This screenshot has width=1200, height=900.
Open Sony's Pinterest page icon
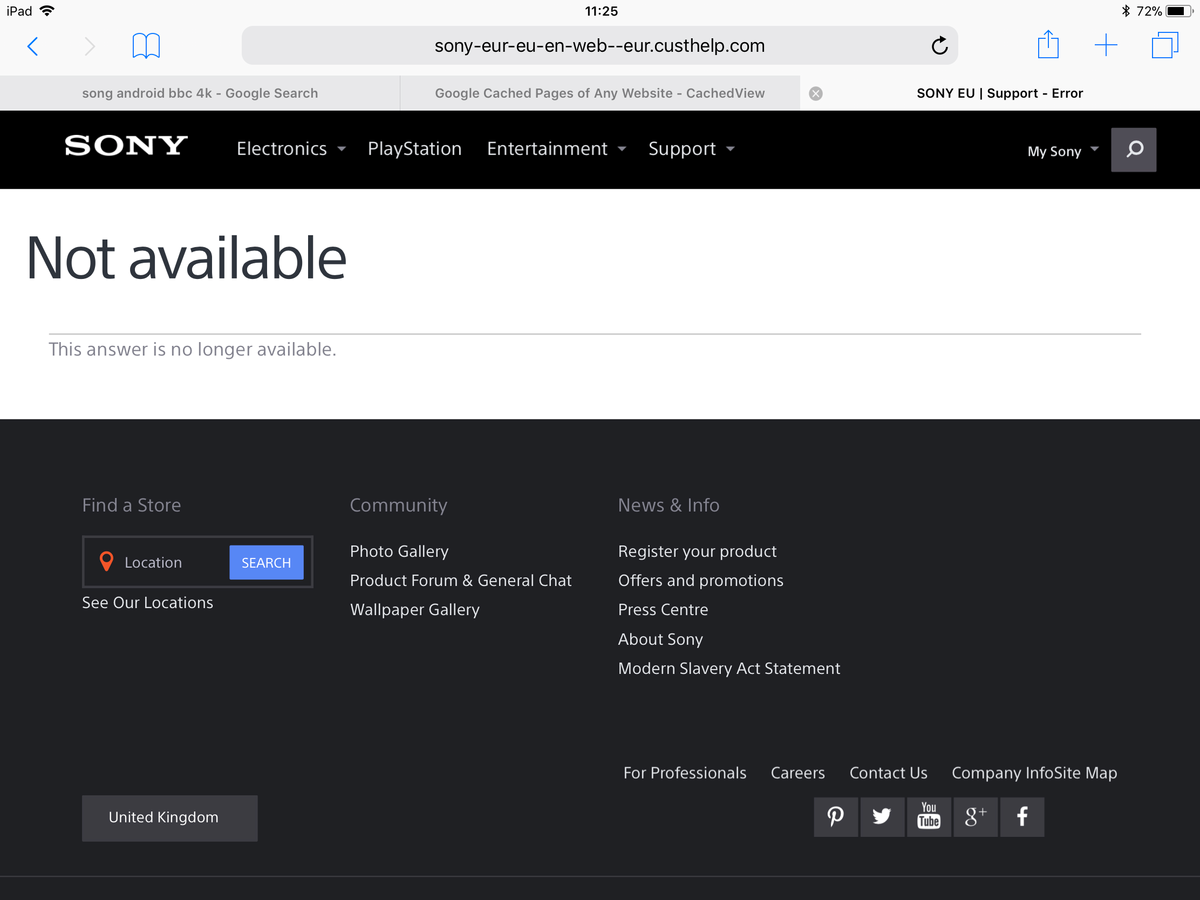[x=835, y=817]
